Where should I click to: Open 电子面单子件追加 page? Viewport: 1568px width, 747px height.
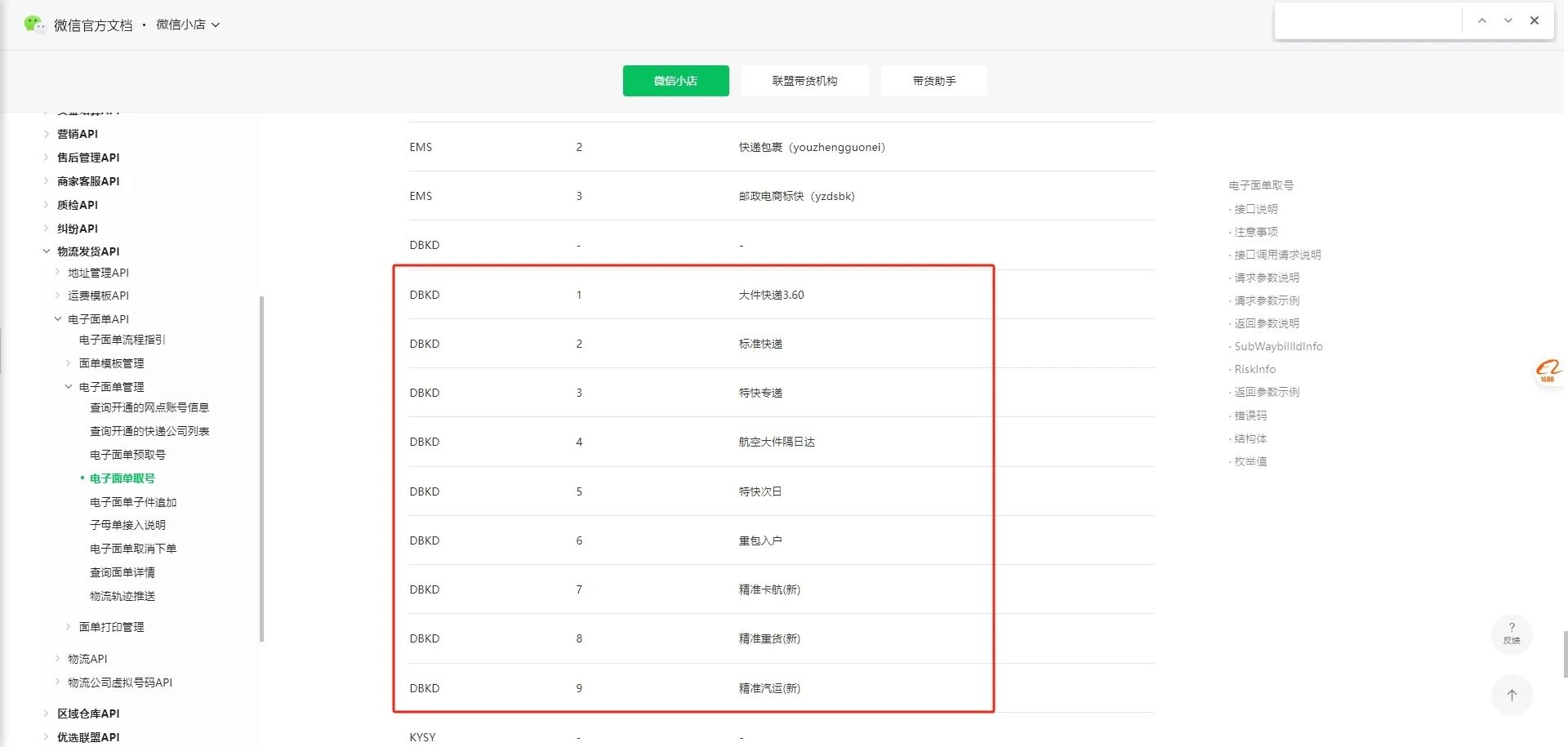(x=133, y=502)
